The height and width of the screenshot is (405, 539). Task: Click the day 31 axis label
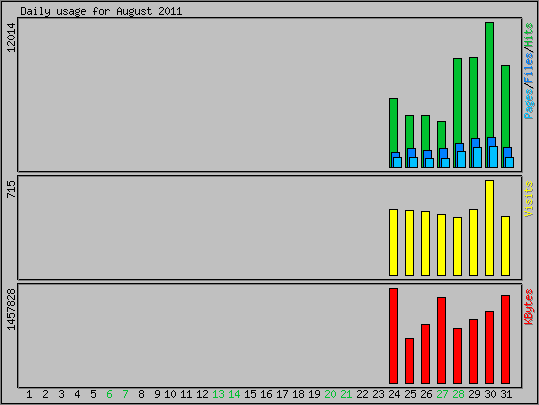[x=506, y=394]
